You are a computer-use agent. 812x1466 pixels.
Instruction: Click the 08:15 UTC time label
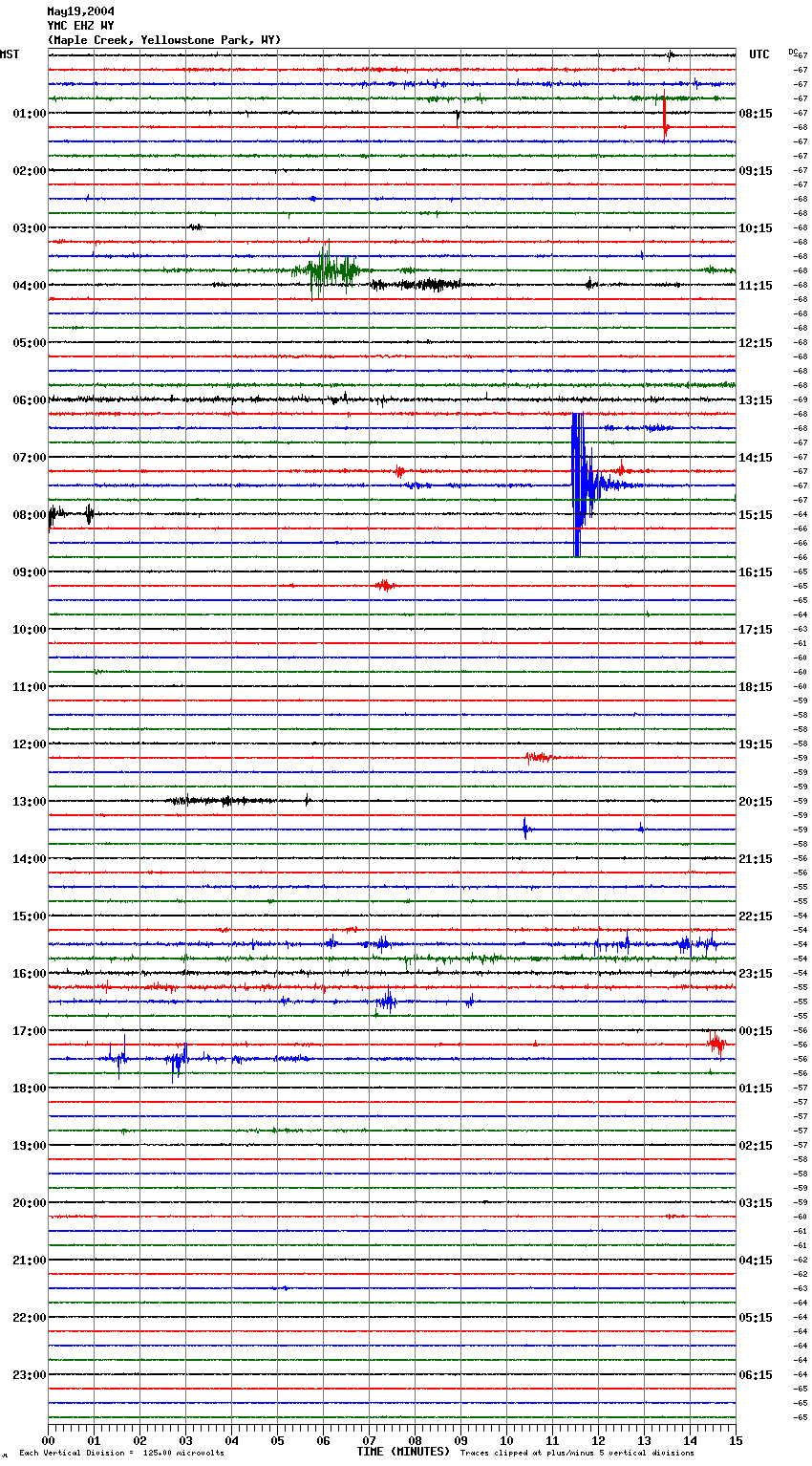tap(756, 114)
